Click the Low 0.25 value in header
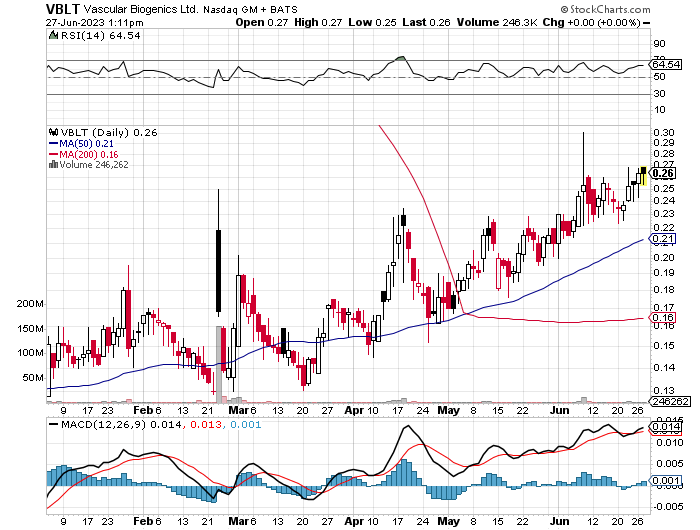The height and width of the screenshot is (530, 700). pos(372,22)
